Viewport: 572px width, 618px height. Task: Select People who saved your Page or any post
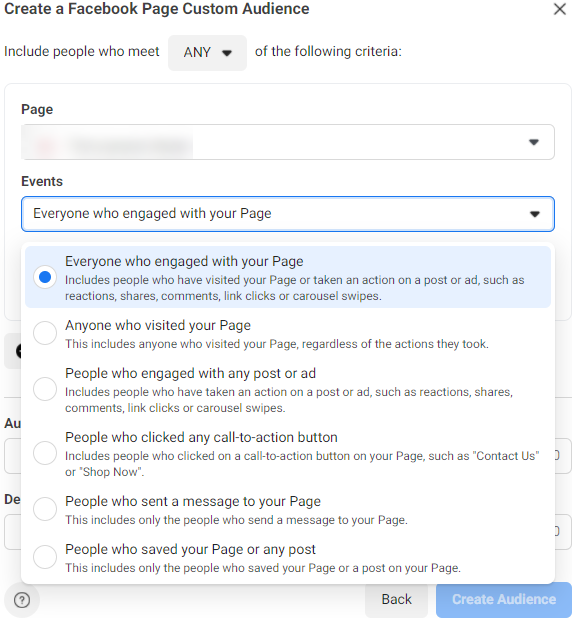point(45,557)
